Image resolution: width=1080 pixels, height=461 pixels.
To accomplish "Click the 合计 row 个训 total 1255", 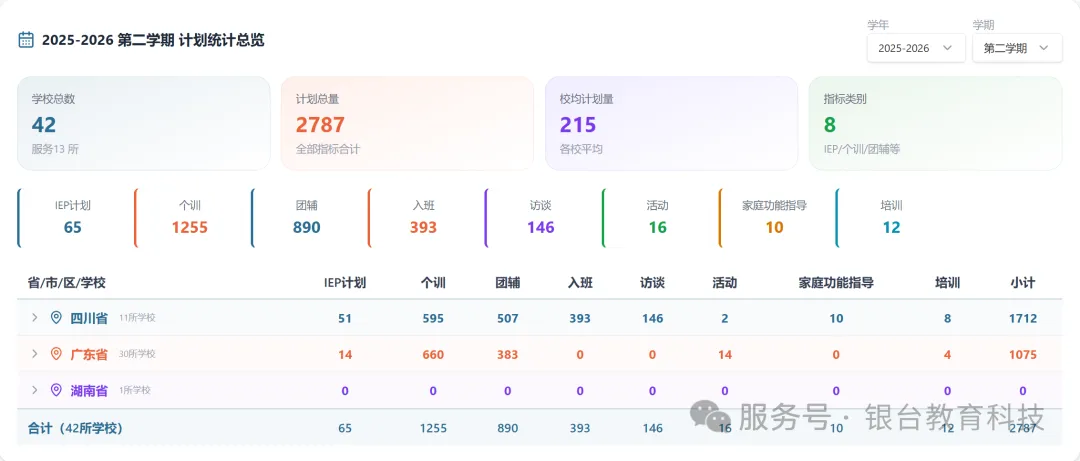I will click(433, 428).
